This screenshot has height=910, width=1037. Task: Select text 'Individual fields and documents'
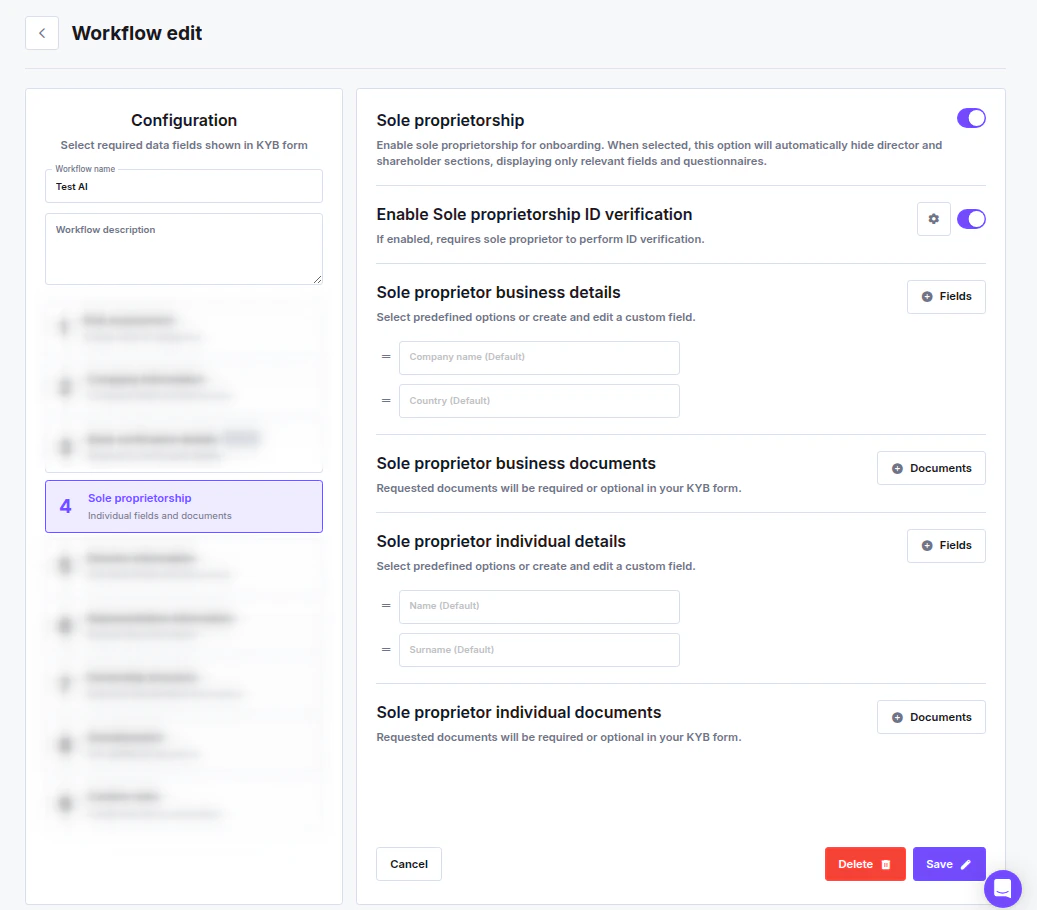(160, 516)
